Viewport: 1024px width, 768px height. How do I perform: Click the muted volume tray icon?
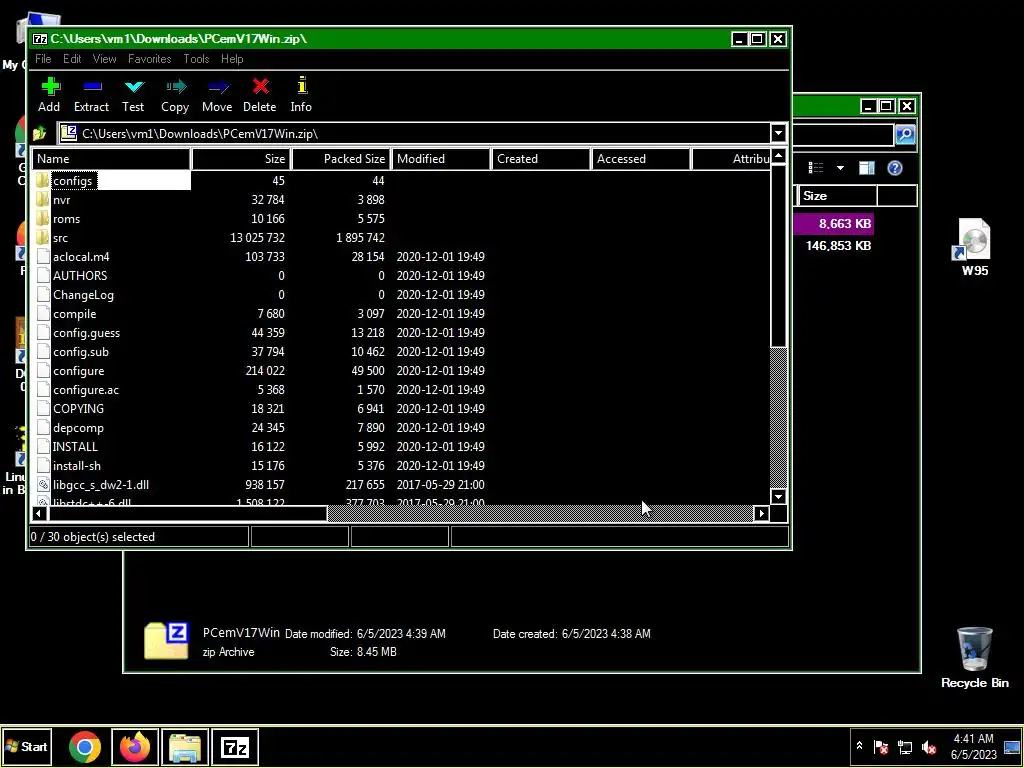[x=929, y=747]
